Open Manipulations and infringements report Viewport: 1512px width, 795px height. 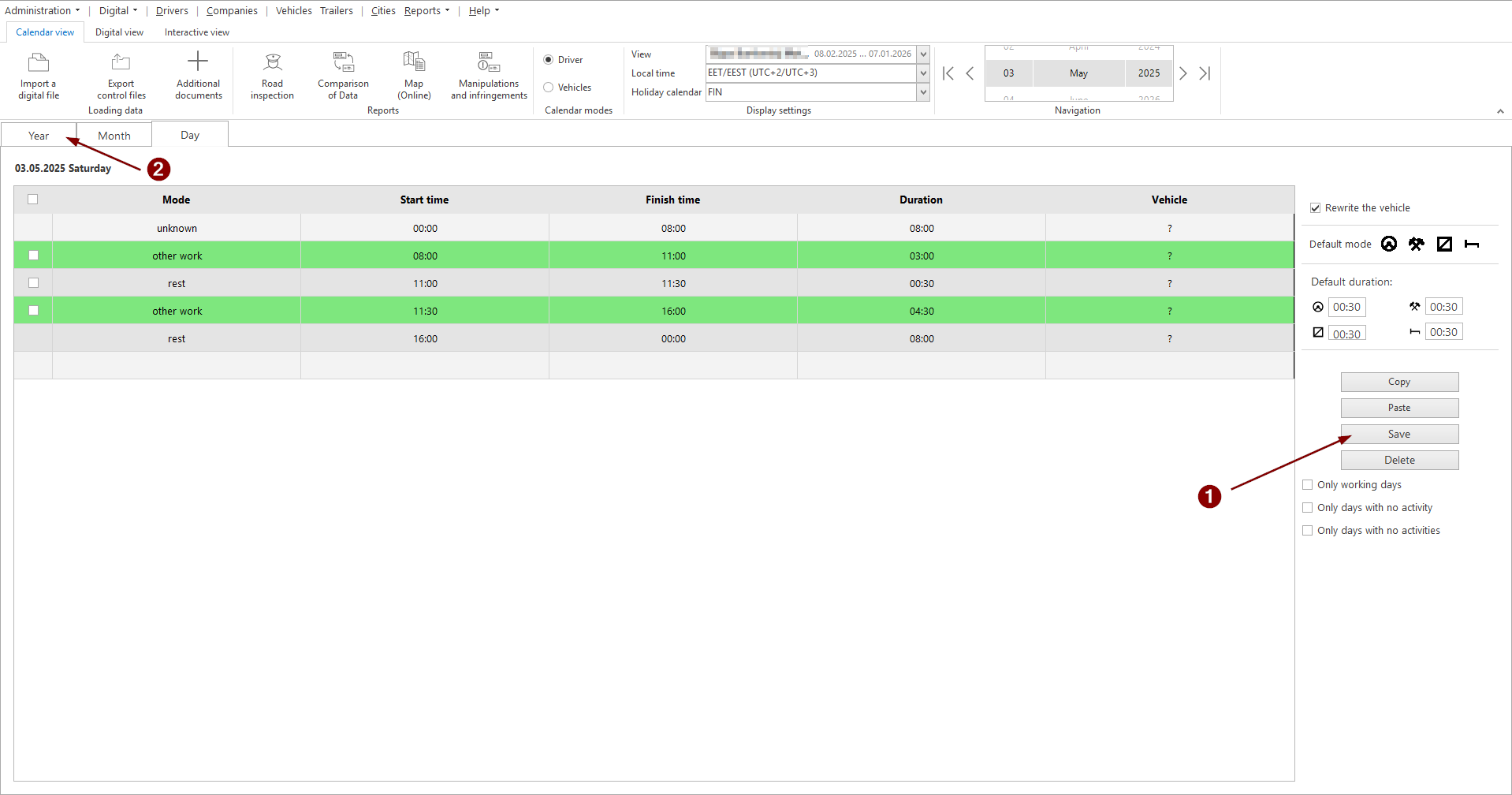click(489, 76)
